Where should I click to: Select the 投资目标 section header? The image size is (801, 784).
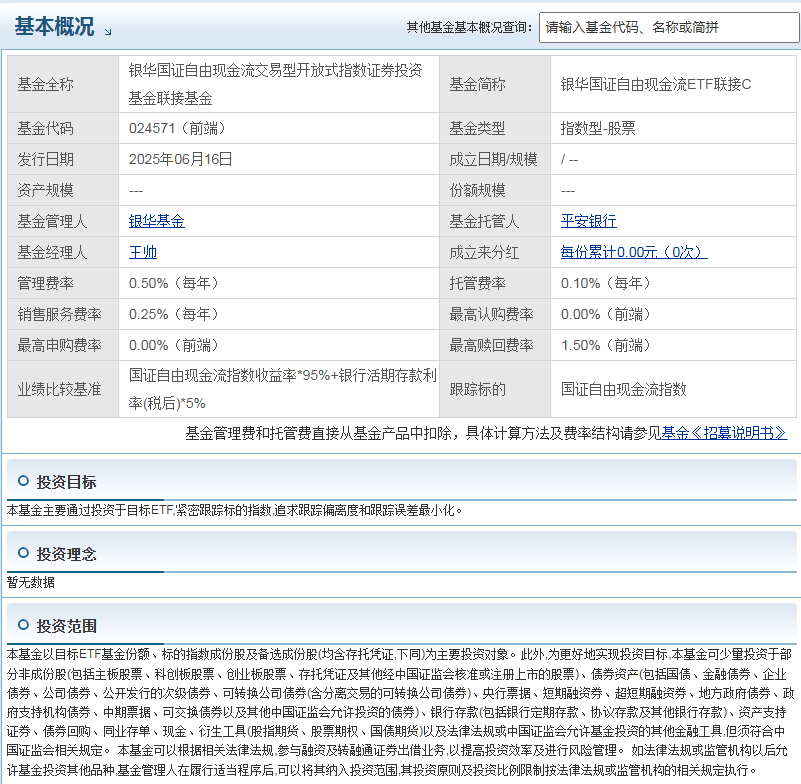coord(66,482)
